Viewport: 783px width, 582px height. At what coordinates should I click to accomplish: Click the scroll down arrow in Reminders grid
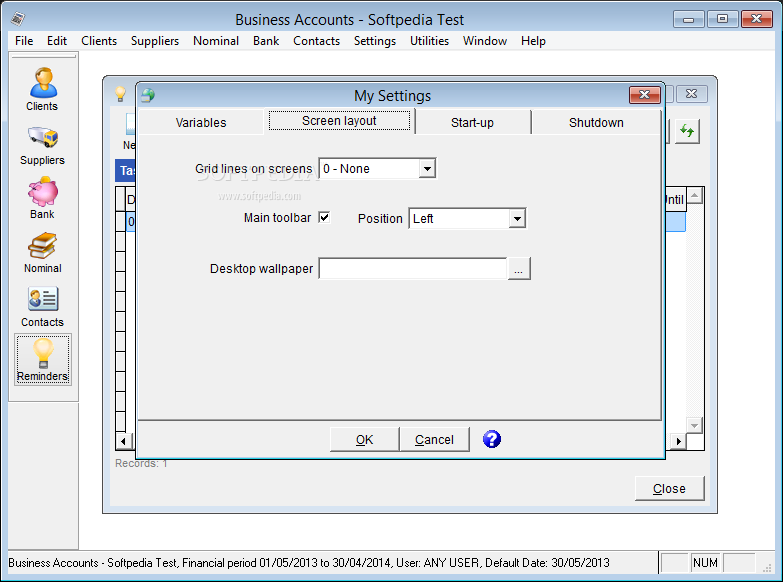click(695, 426)
